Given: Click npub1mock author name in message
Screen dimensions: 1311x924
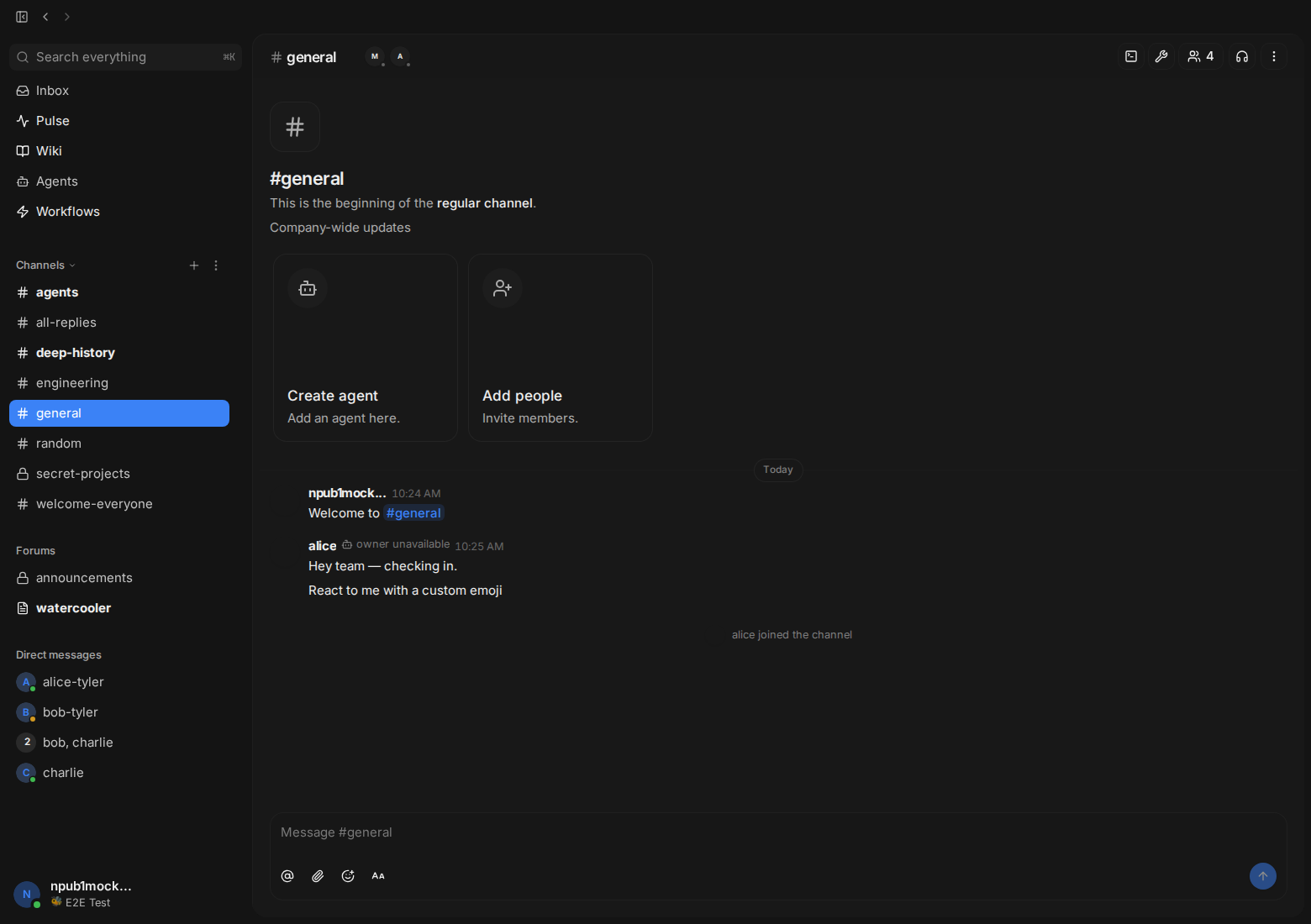Looking at the screenshot, I should click(x=347, y=493).
